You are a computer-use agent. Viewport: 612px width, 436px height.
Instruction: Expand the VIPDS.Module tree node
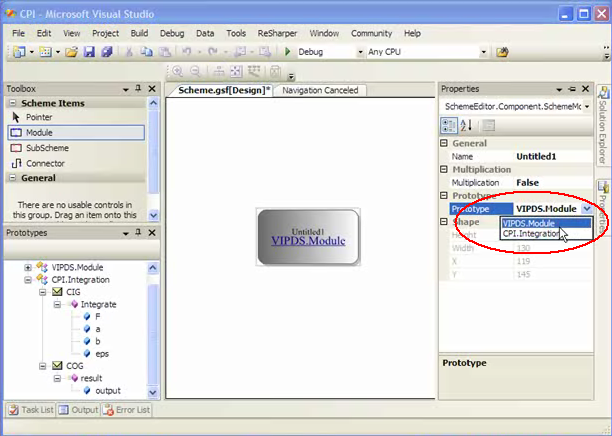(x=28, y=267)
